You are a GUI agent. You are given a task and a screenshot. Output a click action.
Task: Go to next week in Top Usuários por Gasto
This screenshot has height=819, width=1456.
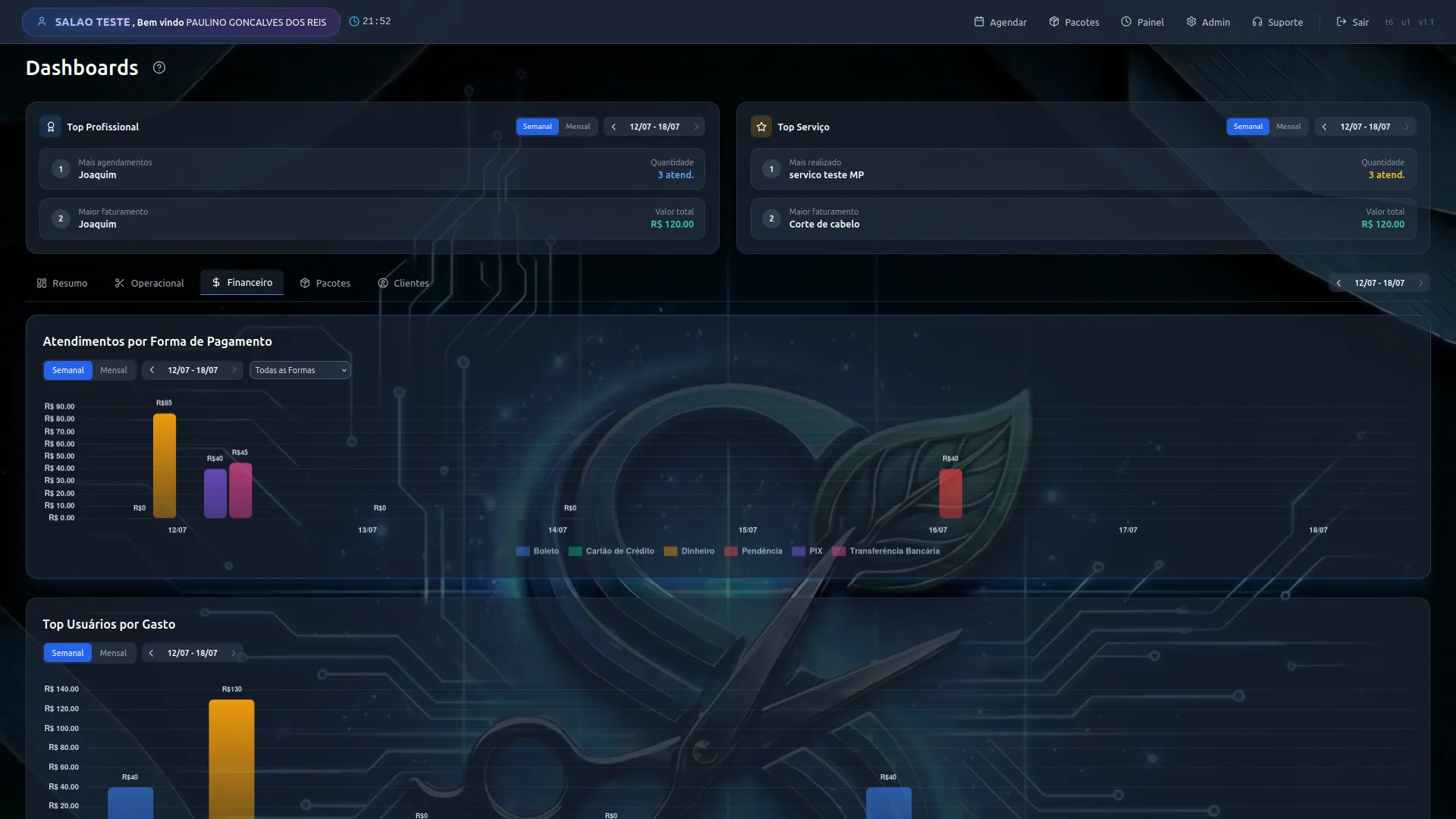pos(234,653)
